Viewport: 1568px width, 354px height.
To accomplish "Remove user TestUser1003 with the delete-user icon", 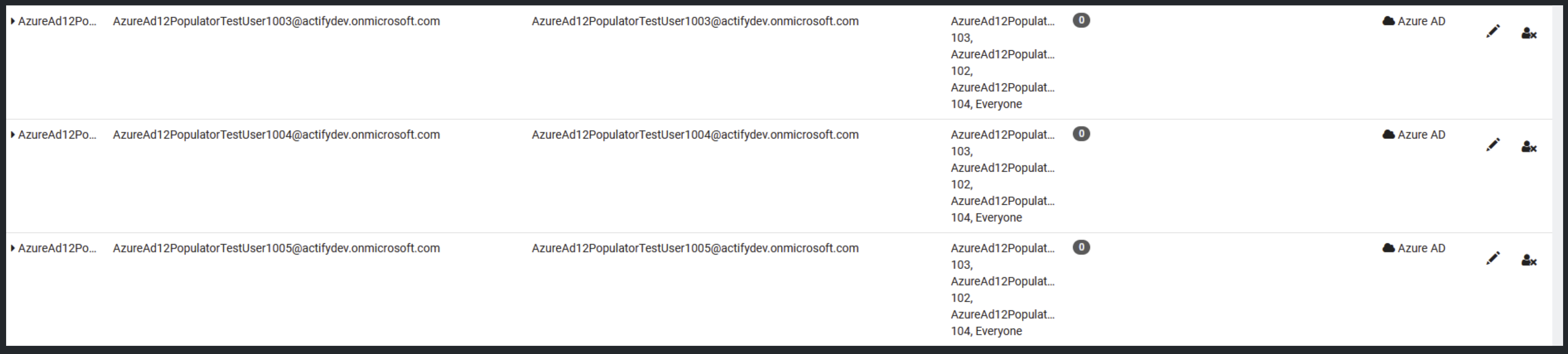I will [1528, 34].
